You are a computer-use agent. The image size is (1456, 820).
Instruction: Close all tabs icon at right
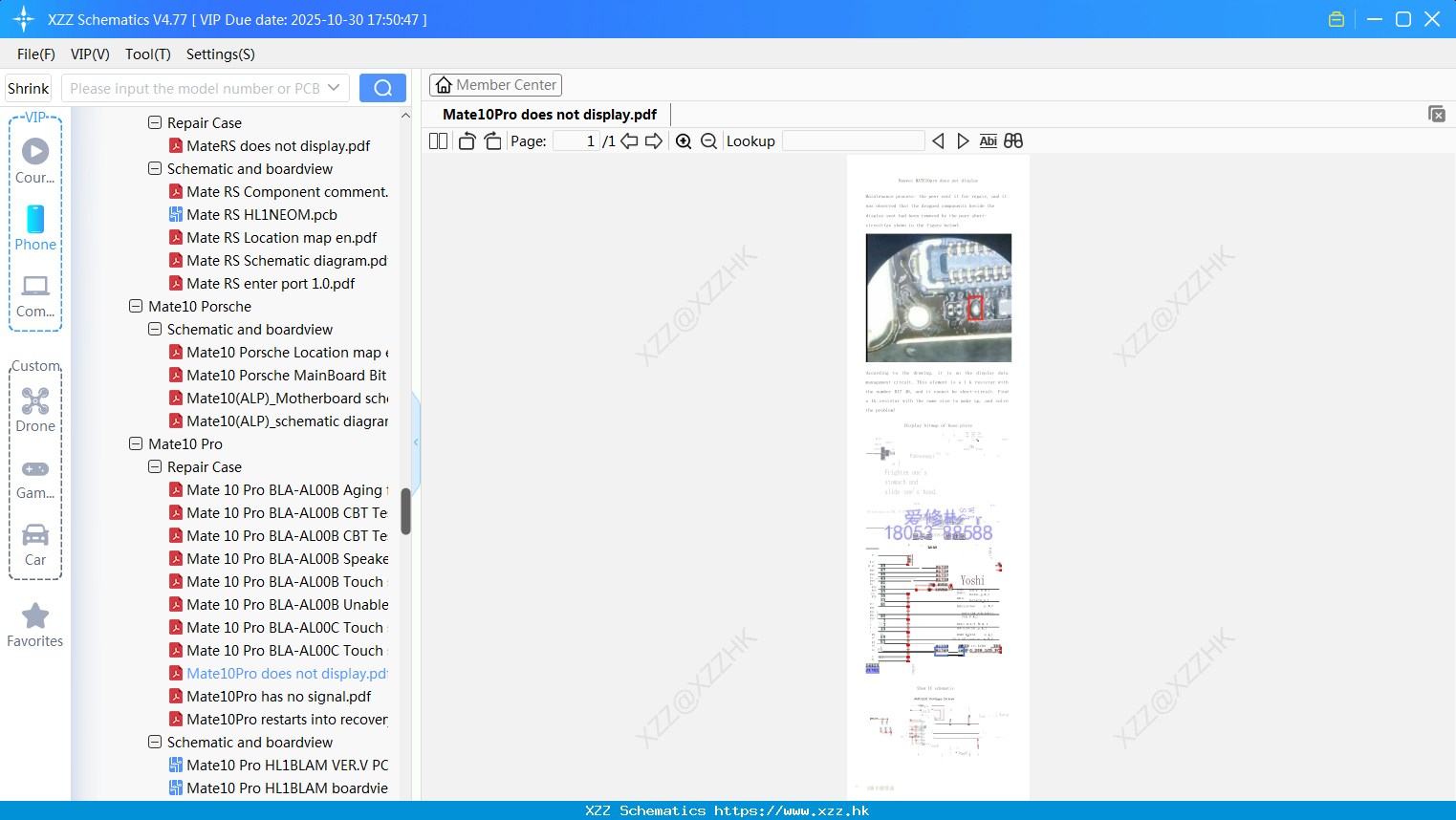tap(1437, 114)
